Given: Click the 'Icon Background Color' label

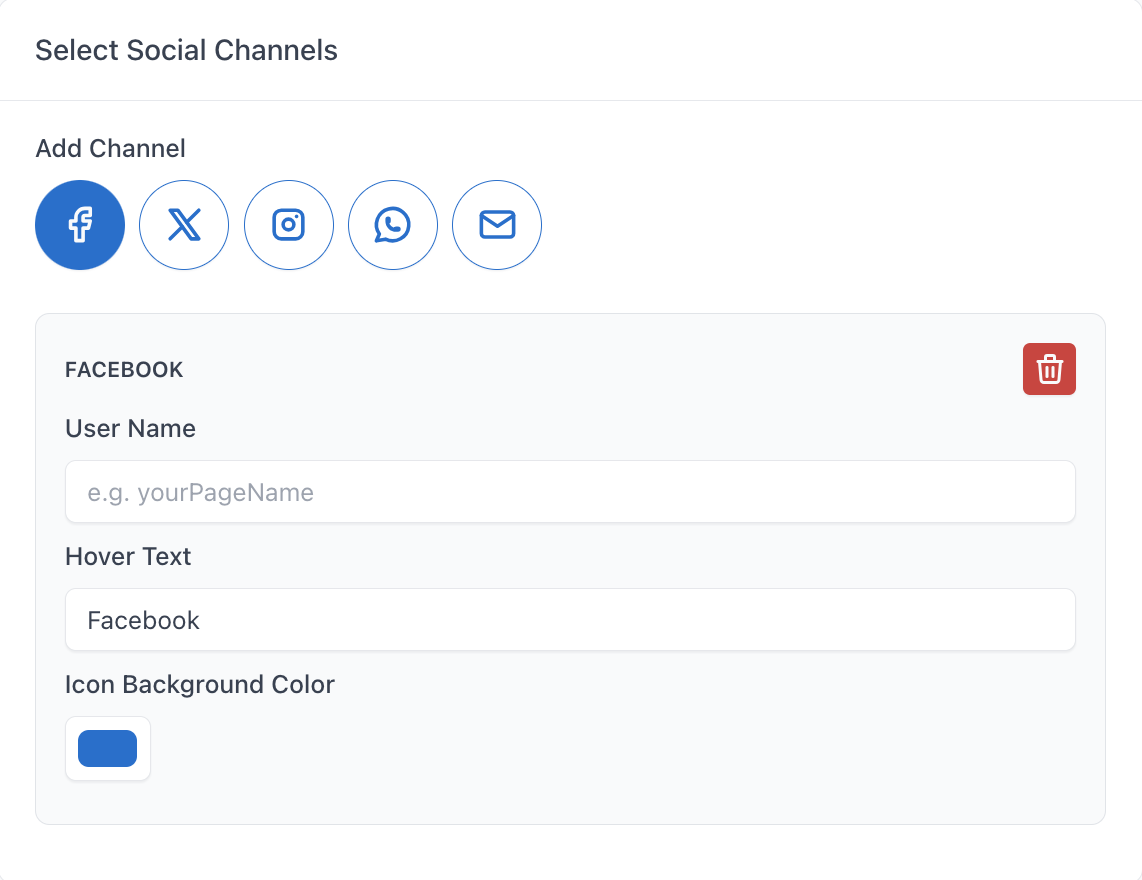Looking at the screenshot, I should click(200, 685).
